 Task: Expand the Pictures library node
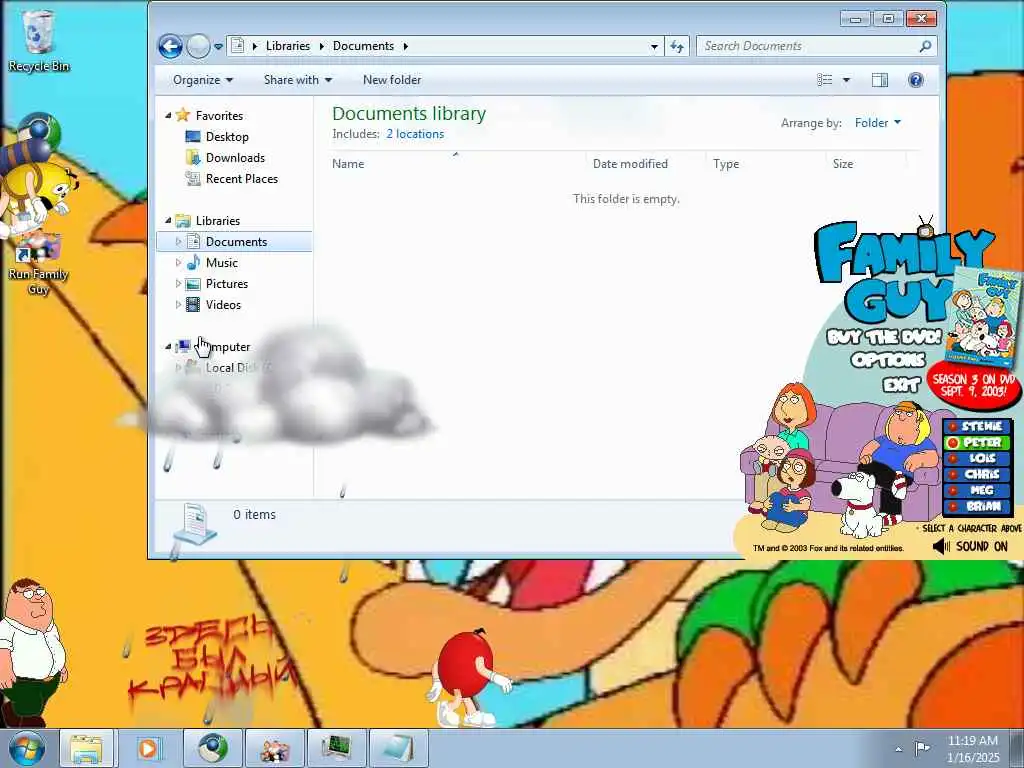(178, 283)
